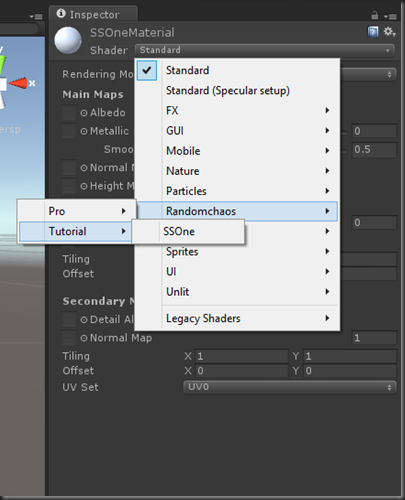Open the Inspector panel options menu icon
The image size is (405, 500).
[390, 16]
